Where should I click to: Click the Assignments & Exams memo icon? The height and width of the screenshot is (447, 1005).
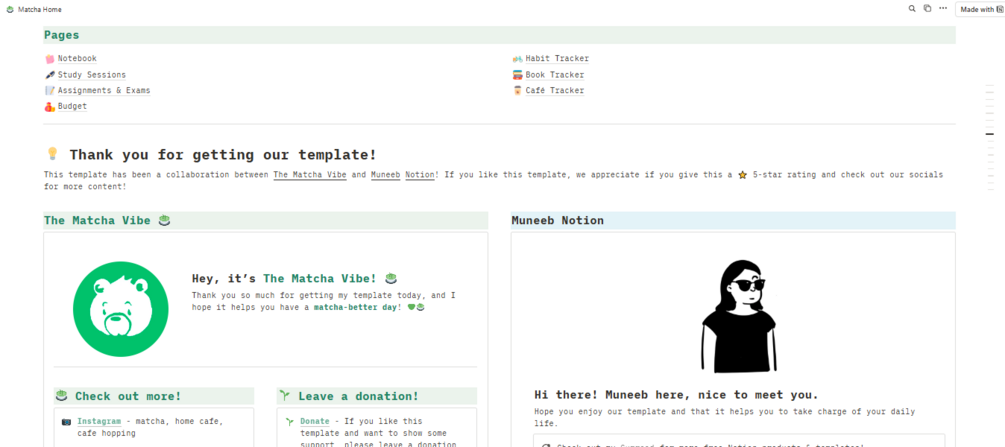tap(49, 90)
